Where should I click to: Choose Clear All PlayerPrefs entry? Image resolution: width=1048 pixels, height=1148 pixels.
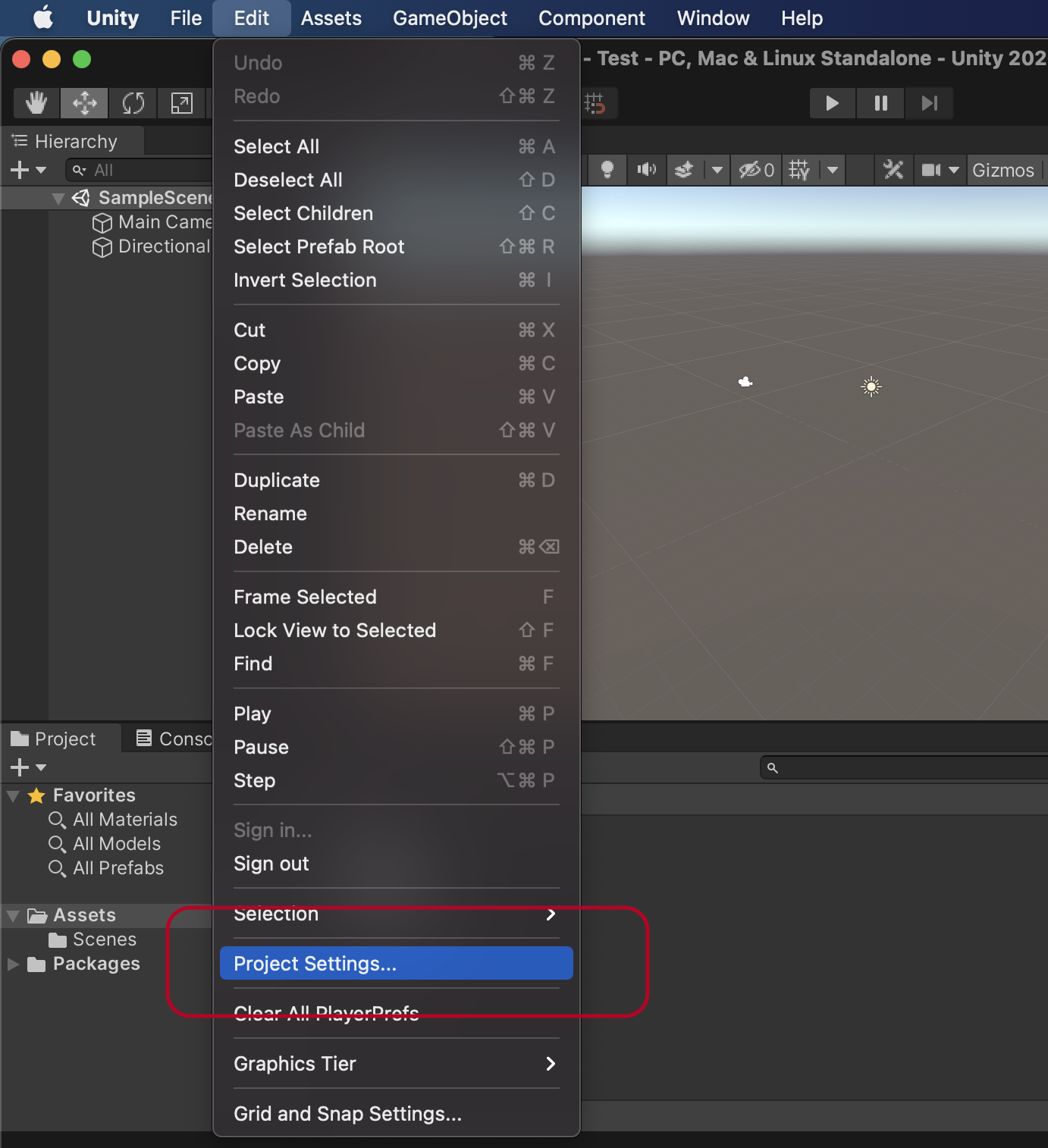point(396,1014)
